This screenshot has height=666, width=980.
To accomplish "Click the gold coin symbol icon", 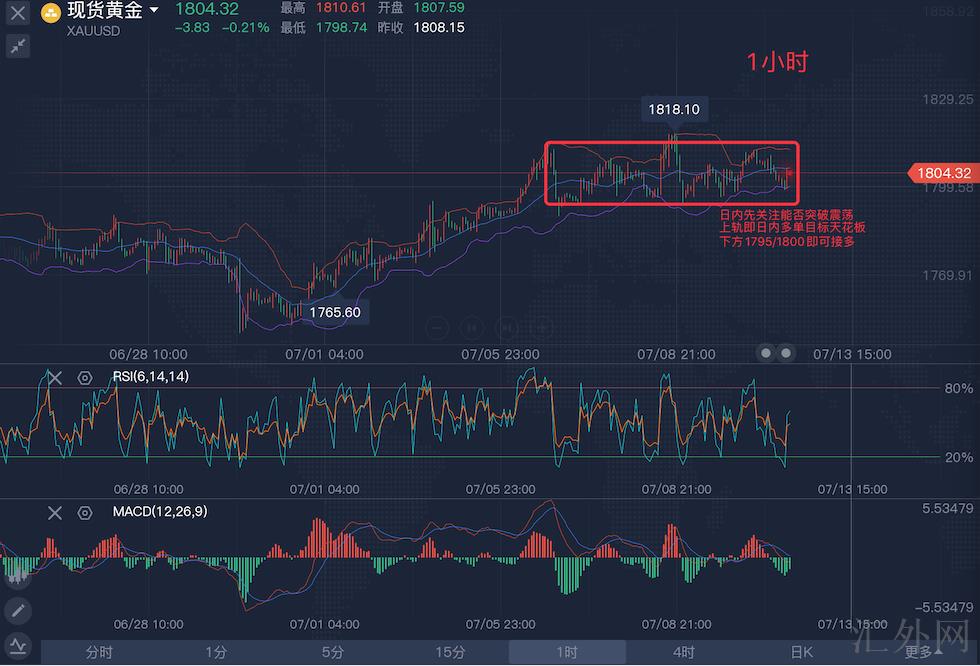I will pyautogui.click(x=49, y=13).
